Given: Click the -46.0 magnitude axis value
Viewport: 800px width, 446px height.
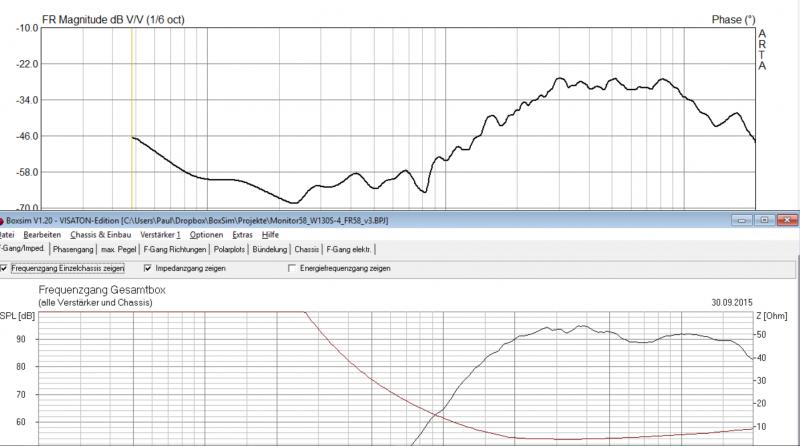Looking at the screenshot, I should pos(28,136).
